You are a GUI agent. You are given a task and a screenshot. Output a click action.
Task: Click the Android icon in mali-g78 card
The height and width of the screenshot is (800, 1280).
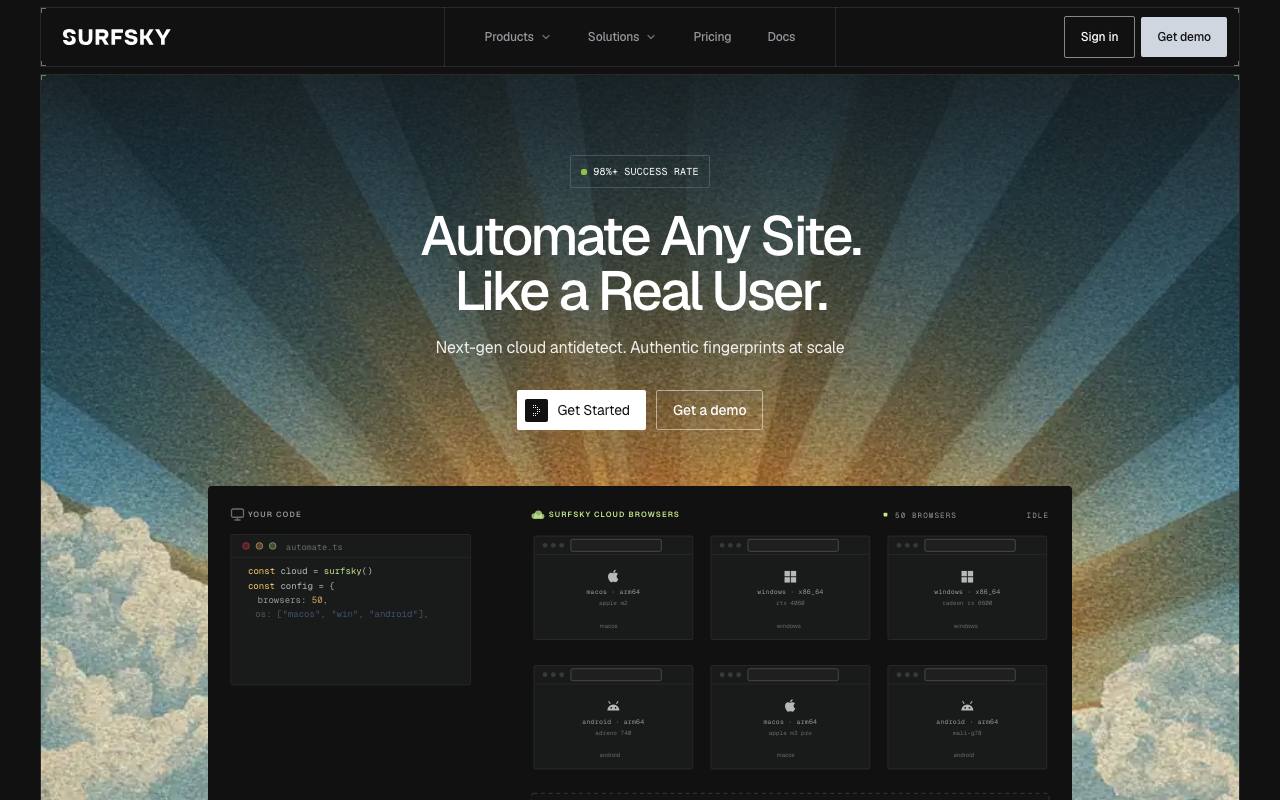click(x=967, y=706)
